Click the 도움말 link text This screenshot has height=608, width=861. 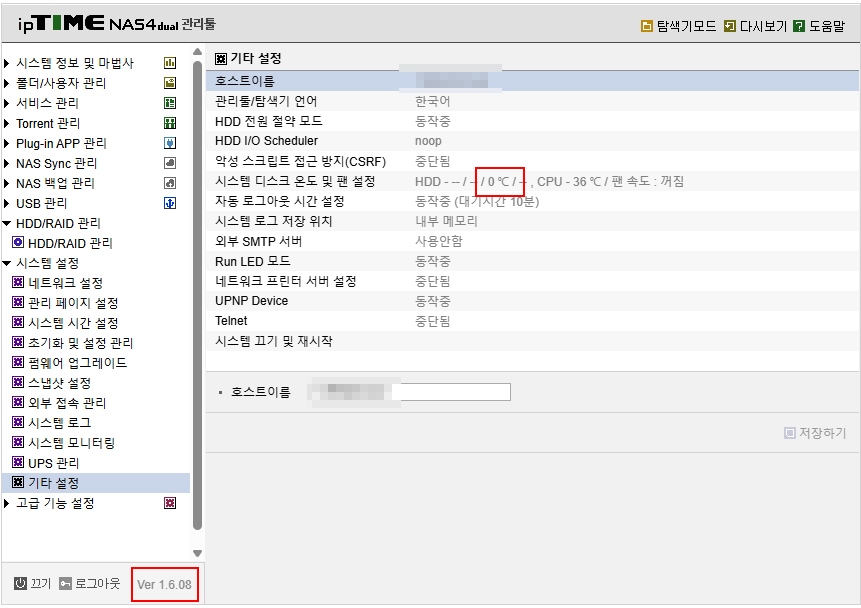[827, 26]
